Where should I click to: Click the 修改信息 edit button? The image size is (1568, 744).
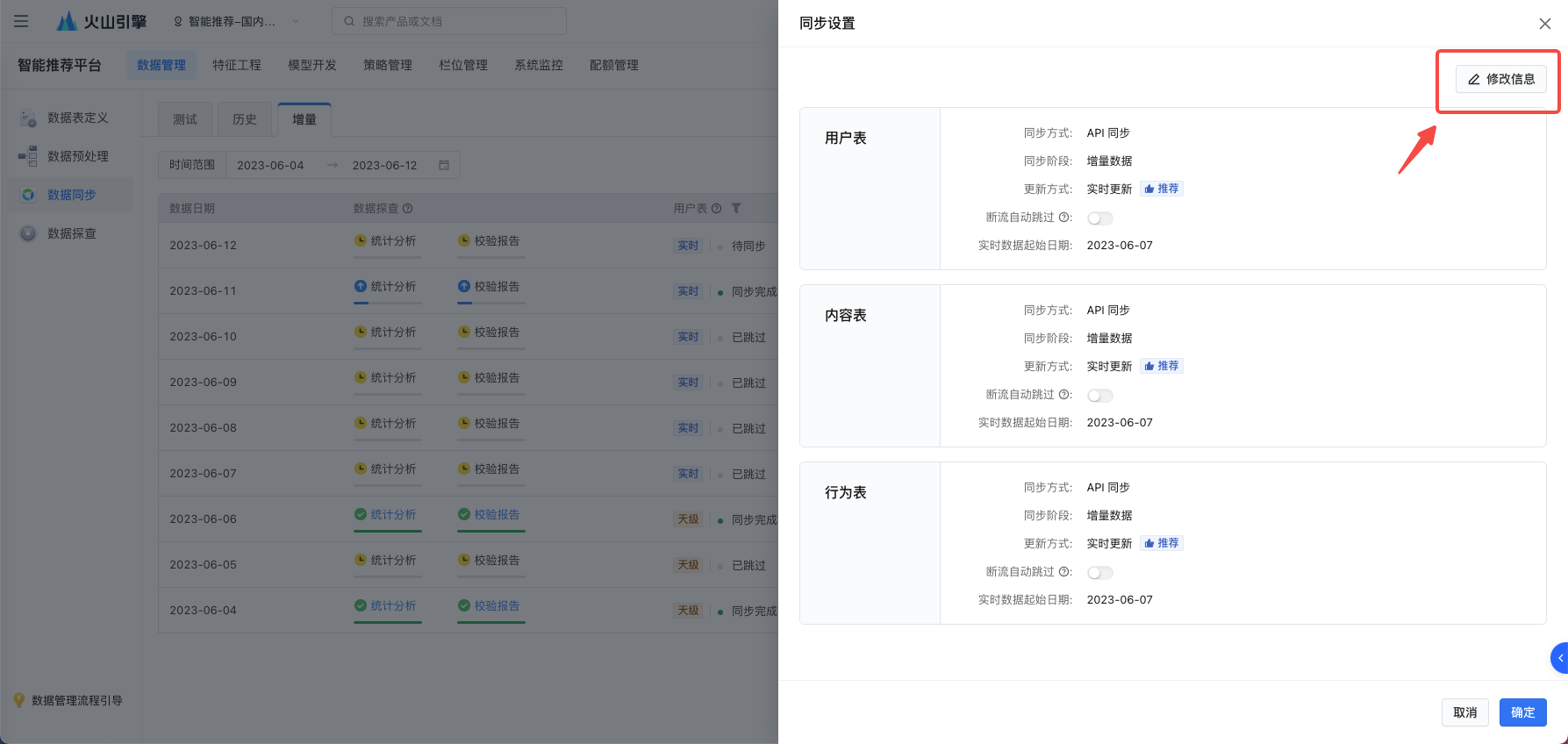click(1501, 79)
